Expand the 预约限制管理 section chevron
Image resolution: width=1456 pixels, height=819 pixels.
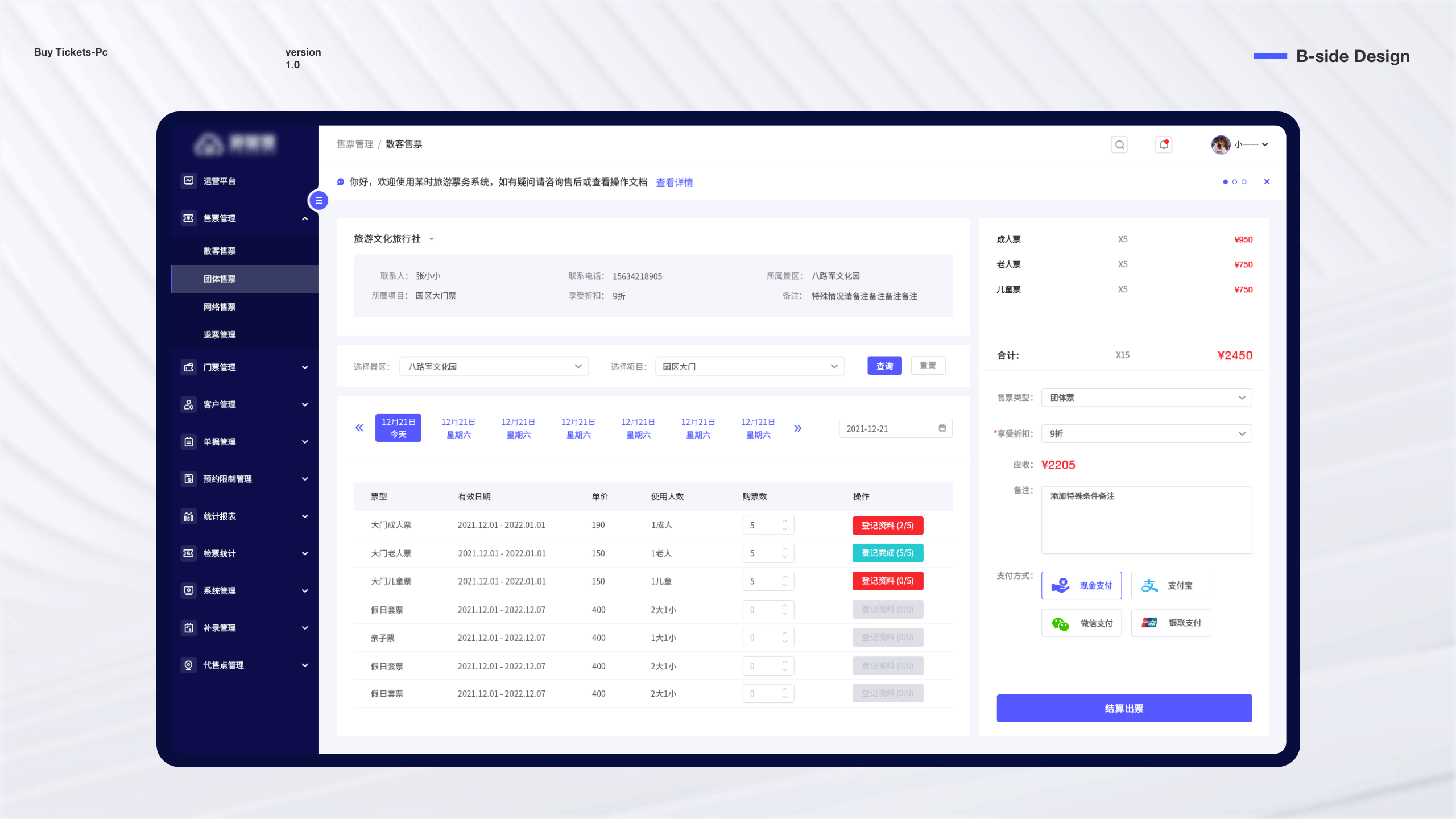(305, 479)
